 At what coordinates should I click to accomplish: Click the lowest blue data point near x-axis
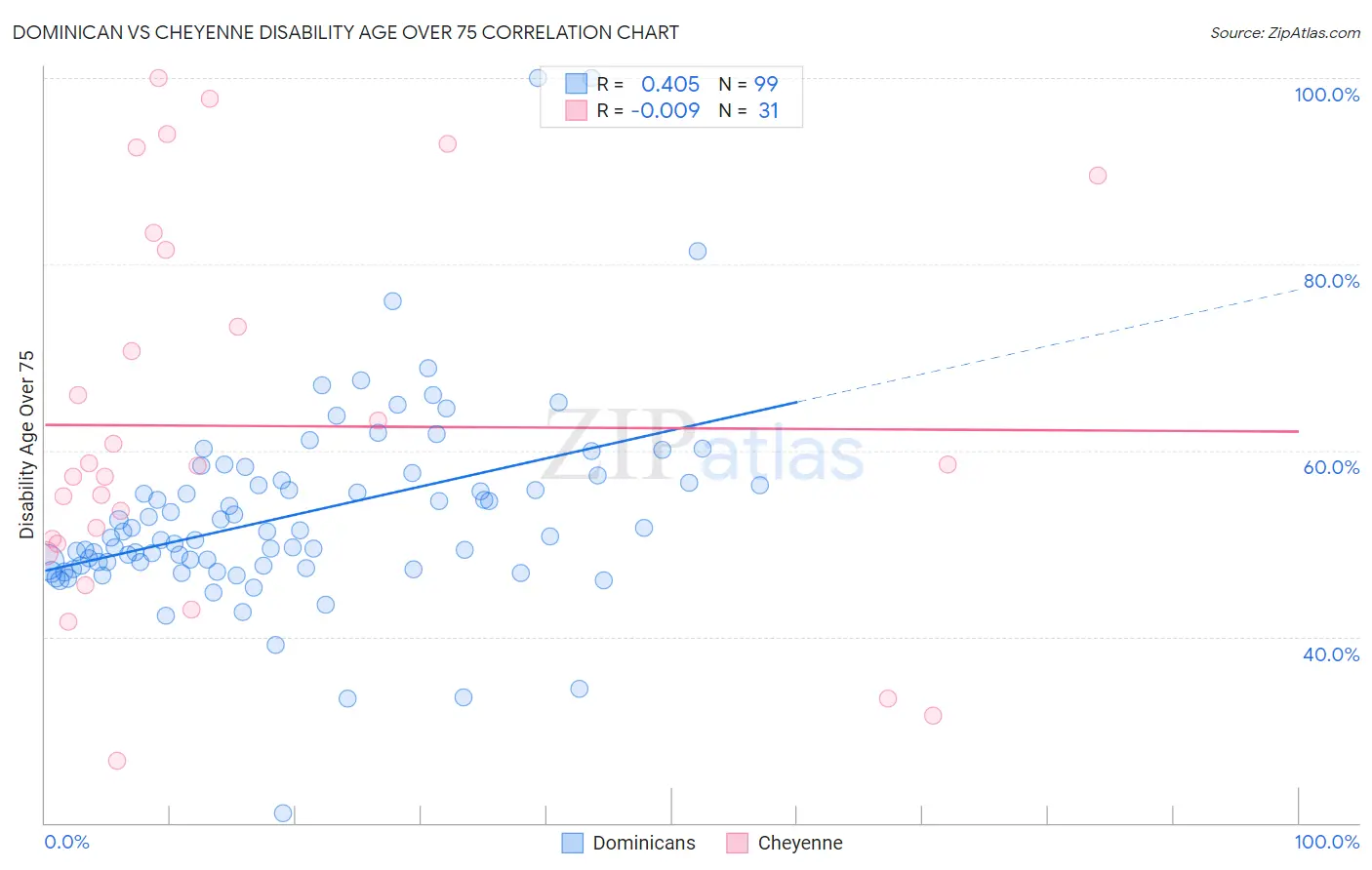coord(283,813)
